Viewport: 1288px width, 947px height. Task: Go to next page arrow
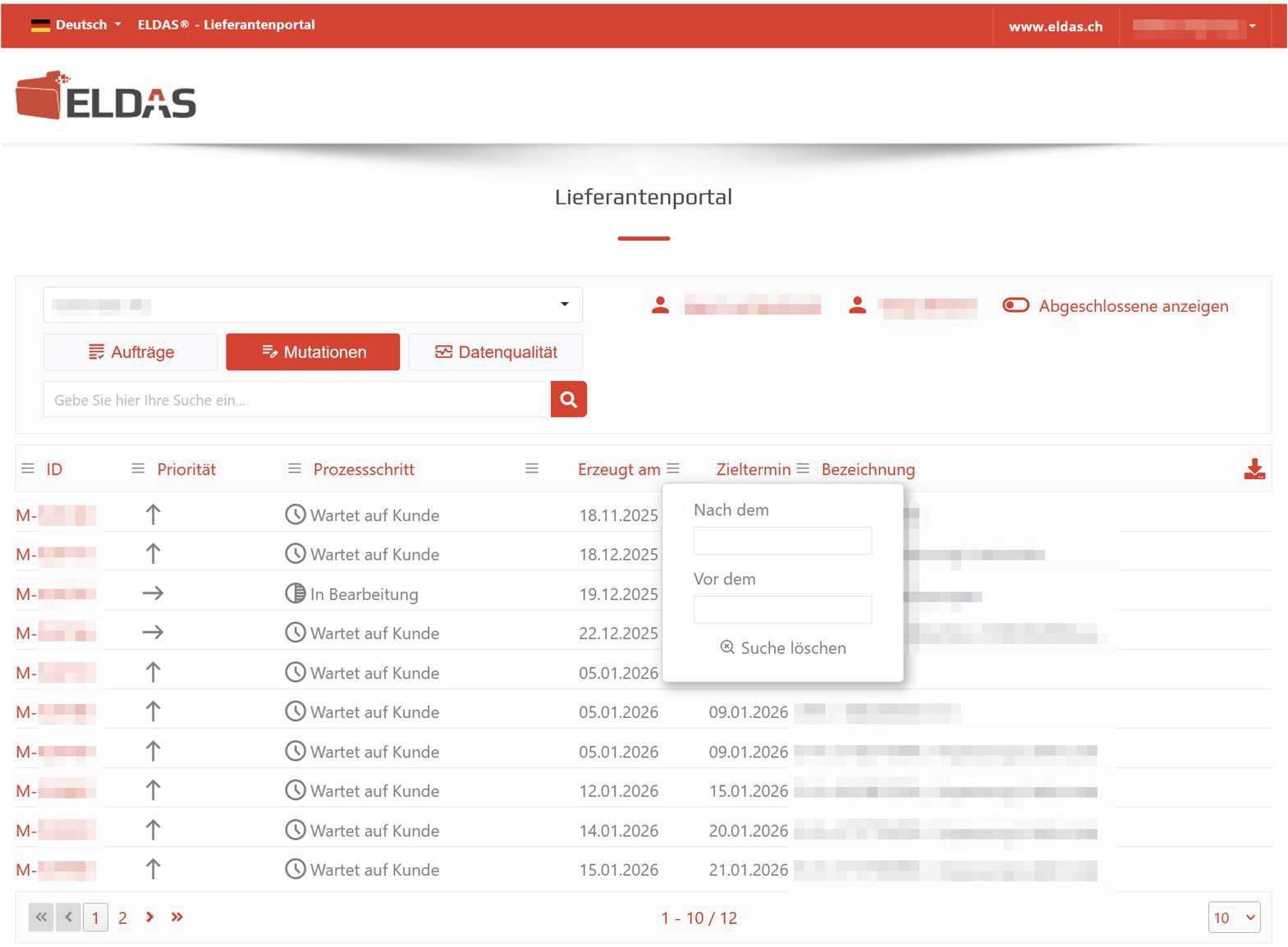[x=149, y=917]
